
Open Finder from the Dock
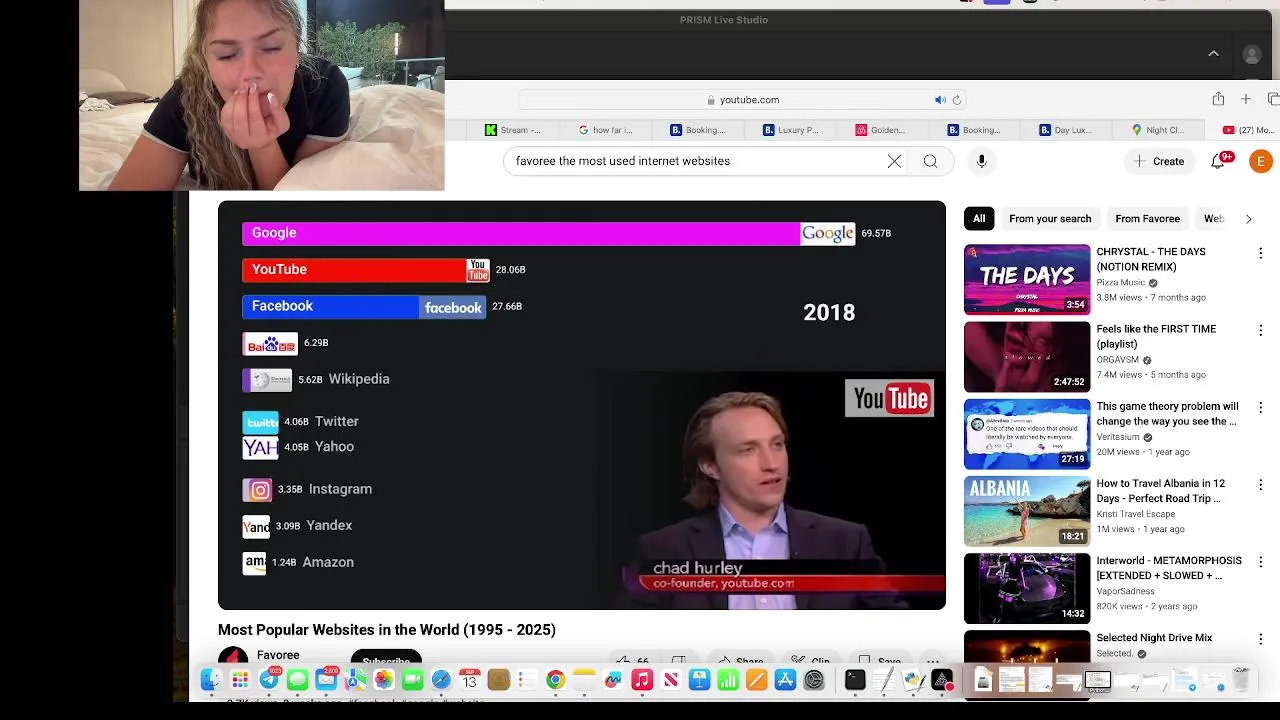[211, 681]
